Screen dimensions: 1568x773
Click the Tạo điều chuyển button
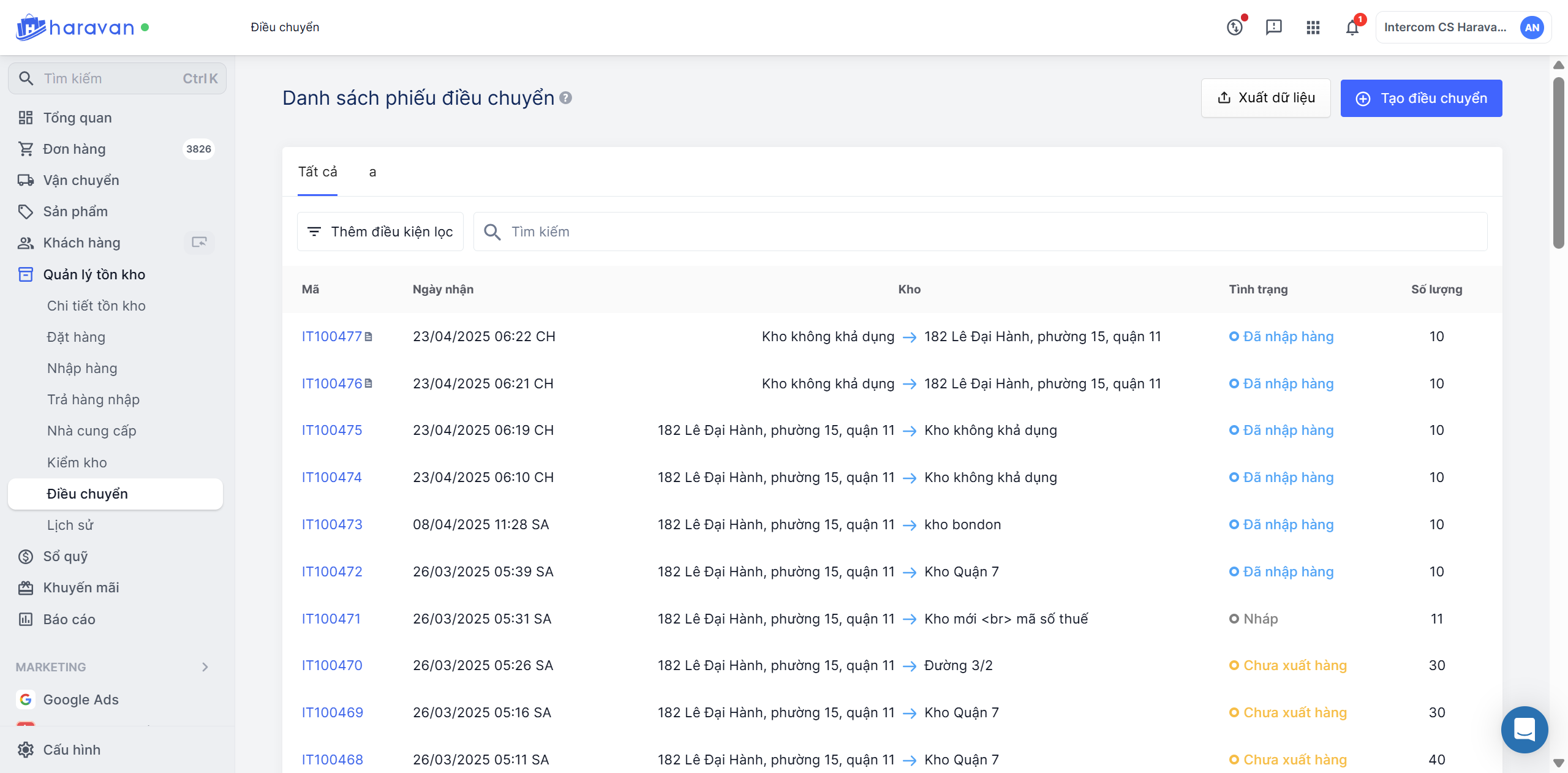(x=1421, y=98)
